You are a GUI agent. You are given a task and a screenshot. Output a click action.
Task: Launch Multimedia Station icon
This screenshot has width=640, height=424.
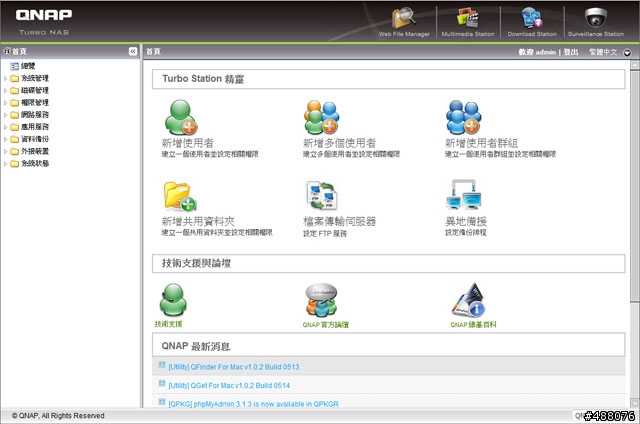(x=467, y=18)
